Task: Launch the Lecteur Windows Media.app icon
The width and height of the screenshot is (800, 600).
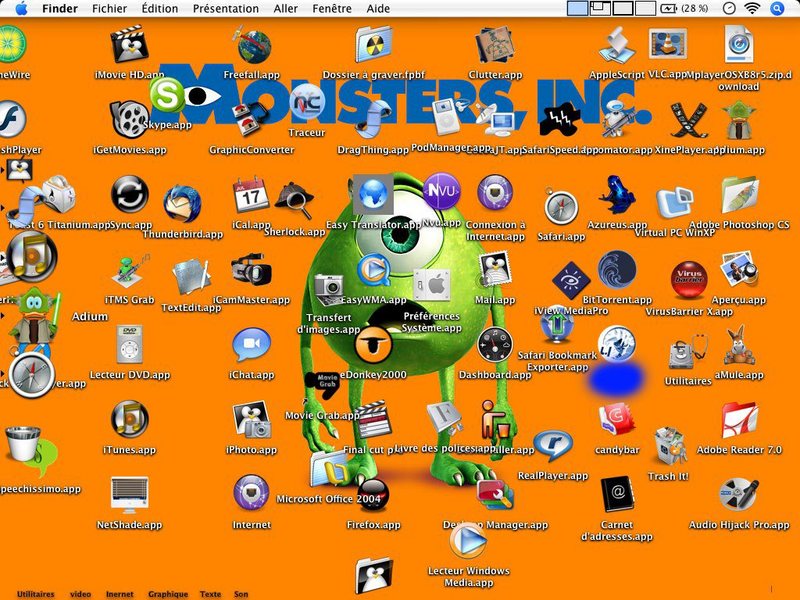Action: click(x=468, y=541)
